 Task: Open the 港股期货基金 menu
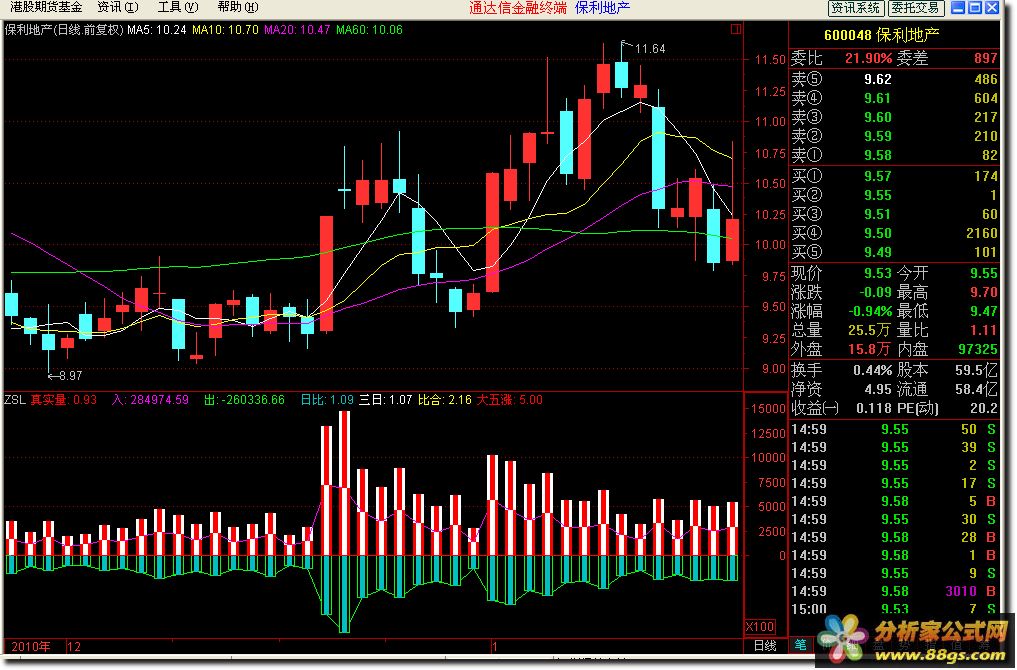point(47,7)
